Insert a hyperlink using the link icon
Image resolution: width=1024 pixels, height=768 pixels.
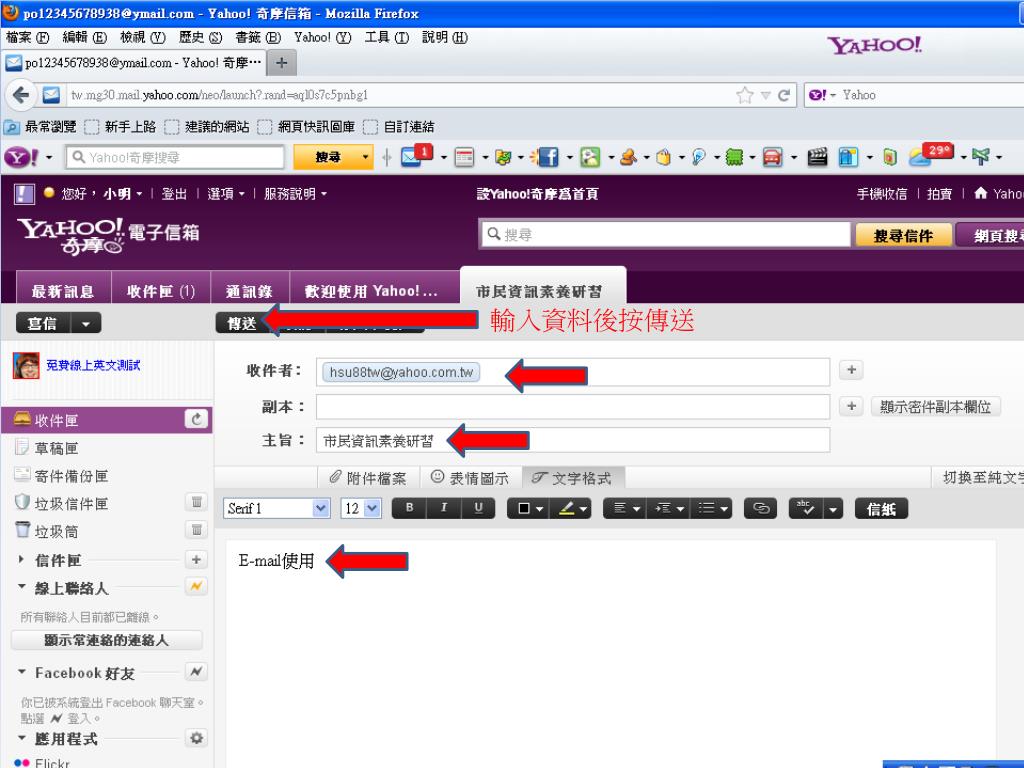[x=761, y=508]
